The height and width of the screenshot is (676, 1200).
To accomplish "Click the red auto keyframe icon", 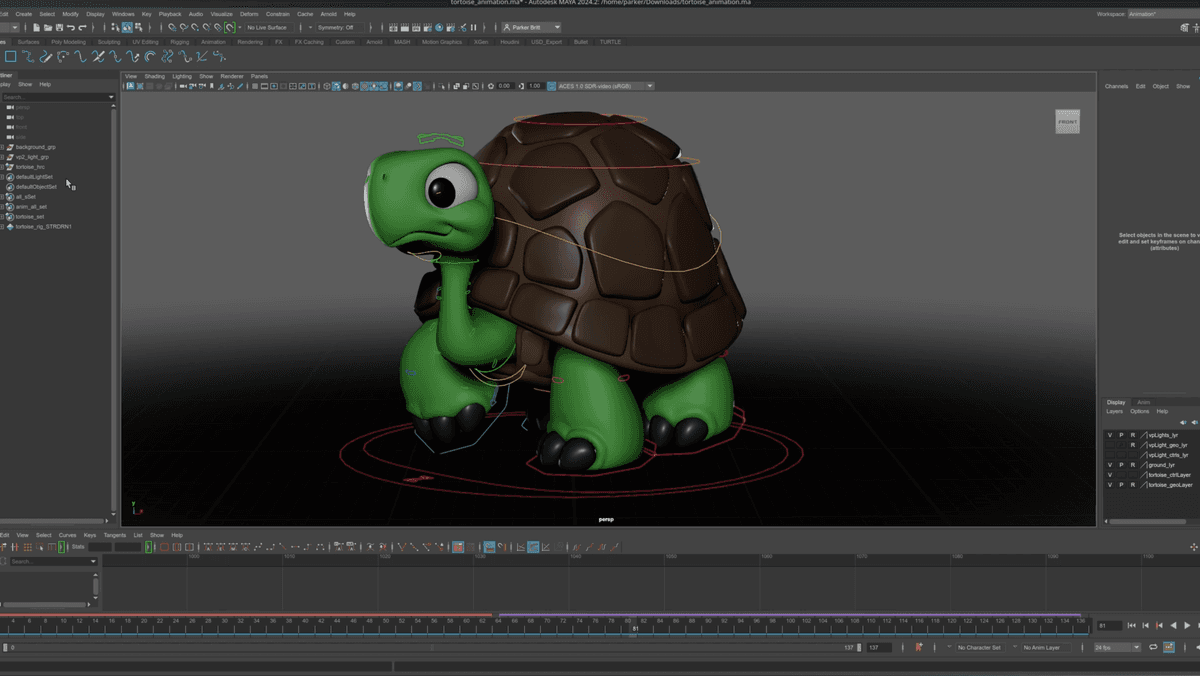I will (918, 648).
